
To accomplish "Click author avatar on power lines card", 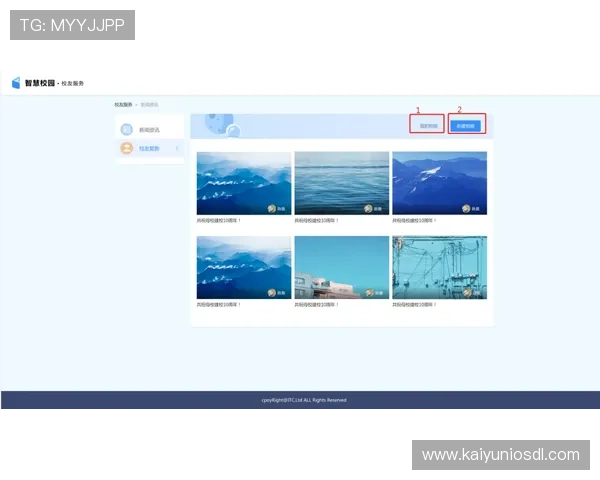I will 466,293.
